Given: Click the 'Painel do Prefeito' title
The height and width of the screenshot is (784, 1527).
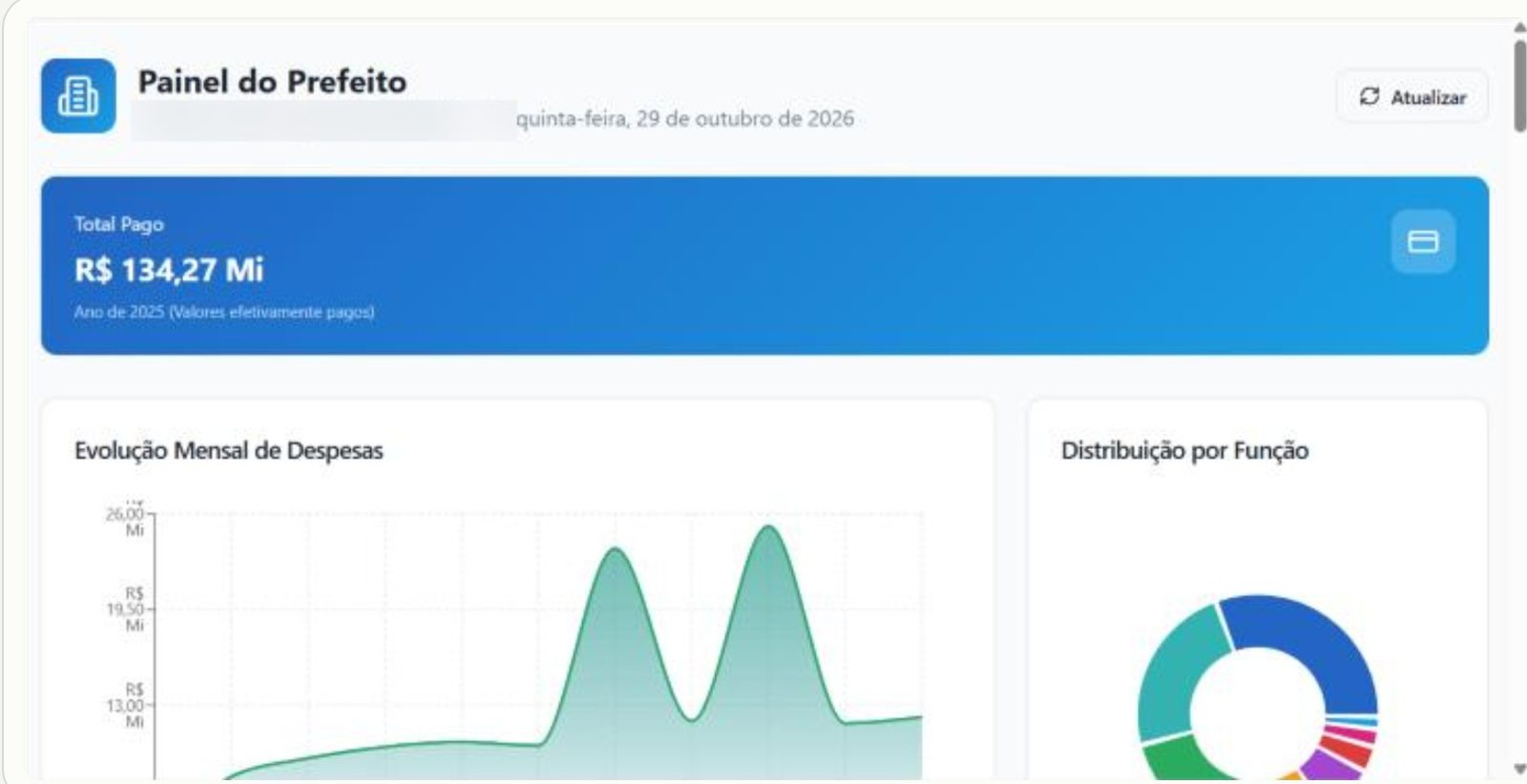Looking at the screenshot, I should (x=272, y=82).
